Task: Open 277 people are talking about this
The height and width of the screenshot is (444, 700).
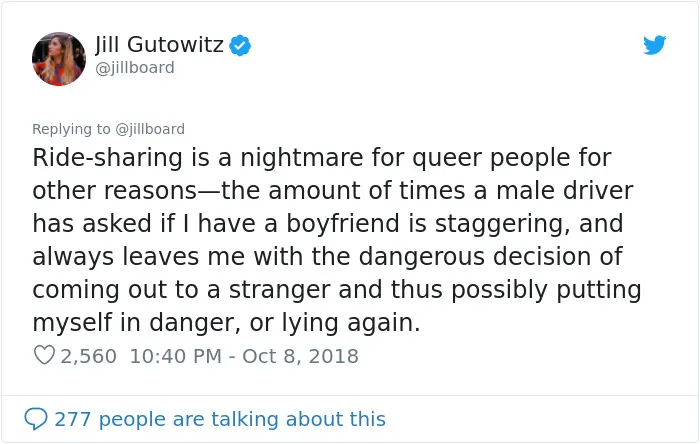Action: pos(220,419)
